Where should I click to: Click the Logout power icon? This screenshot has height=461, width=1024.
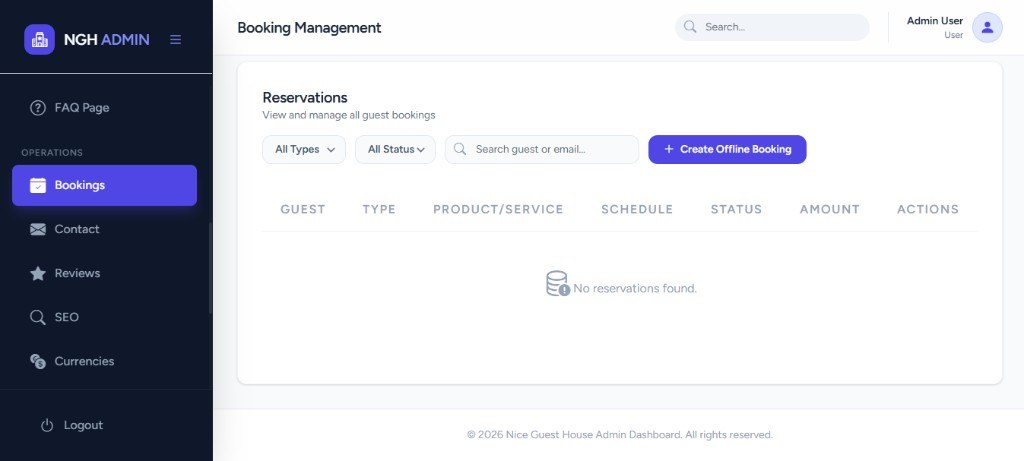(x=47, y=425)
